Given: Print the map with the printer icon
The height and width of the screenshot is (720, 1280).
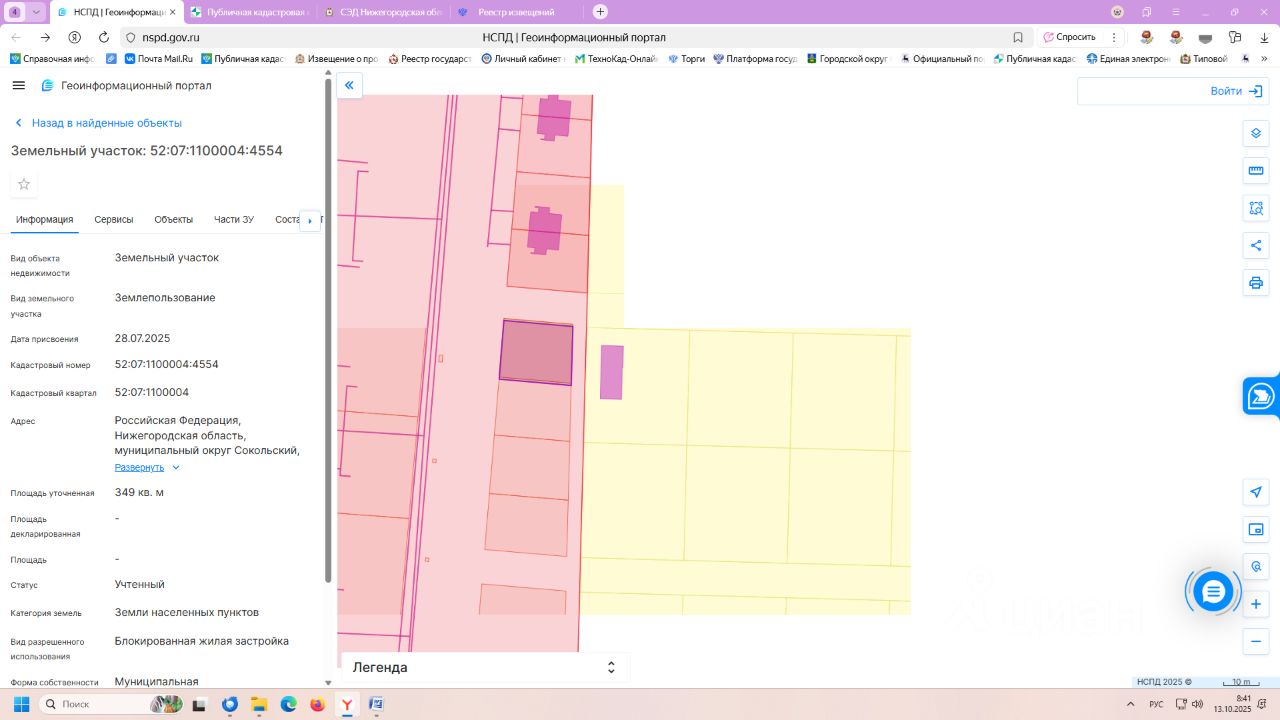Looking at the screenshot, I should tap(1256, 283).
